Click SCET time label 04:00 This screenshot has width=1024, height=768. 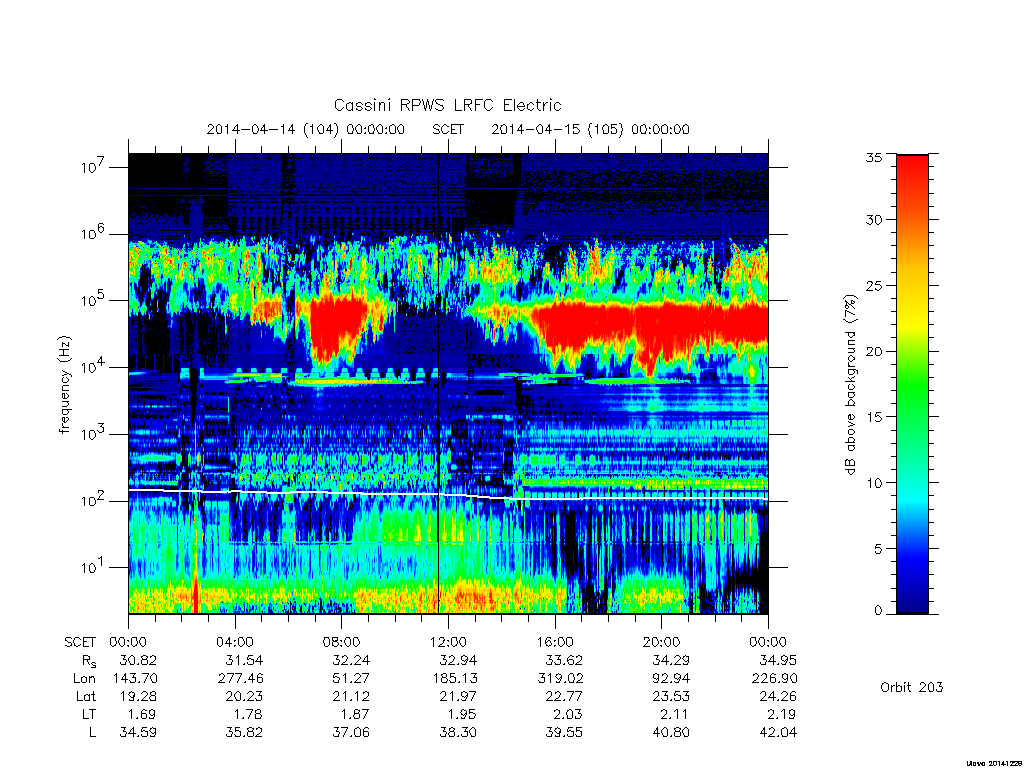[235, 642]
